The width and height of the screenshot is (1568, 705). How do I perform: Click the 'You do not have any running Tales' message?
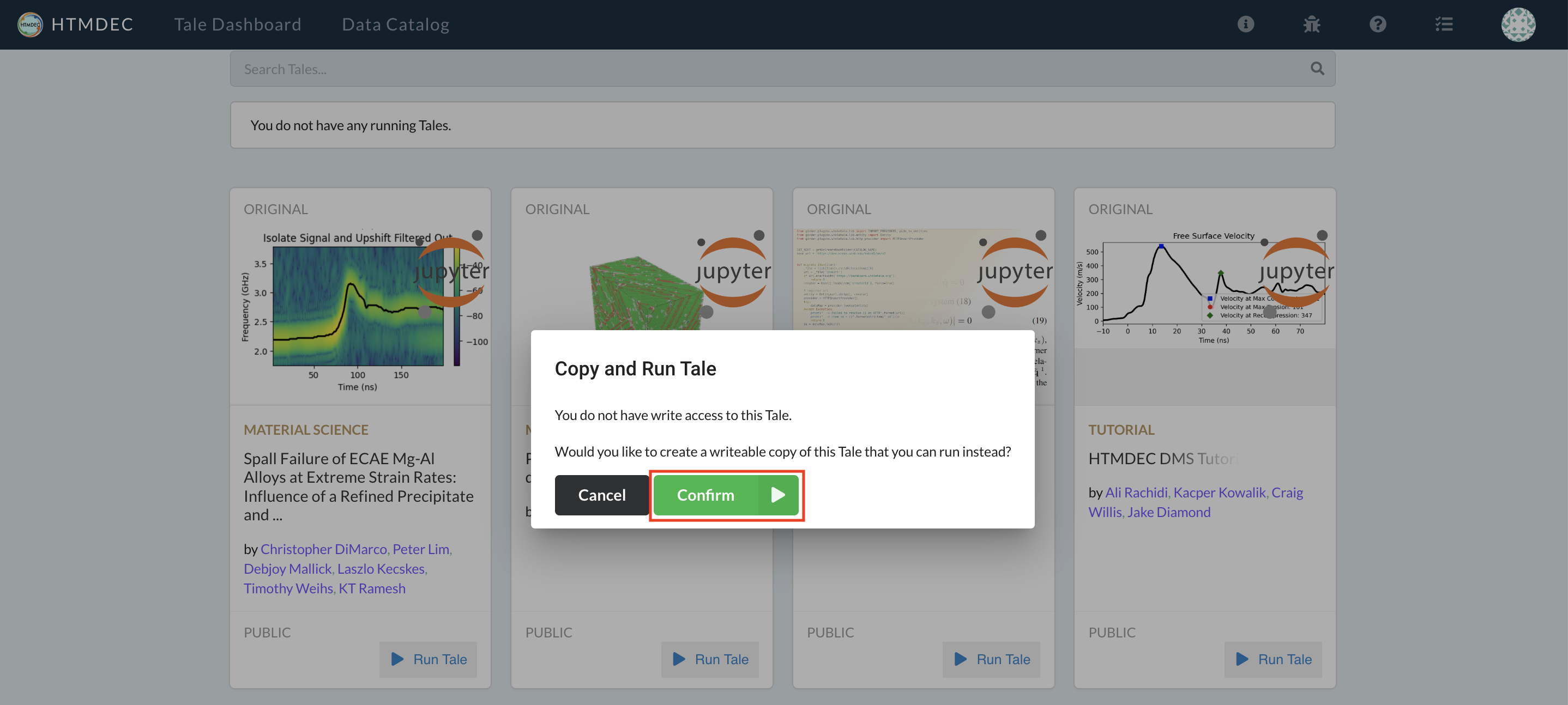tap(351, 125)
